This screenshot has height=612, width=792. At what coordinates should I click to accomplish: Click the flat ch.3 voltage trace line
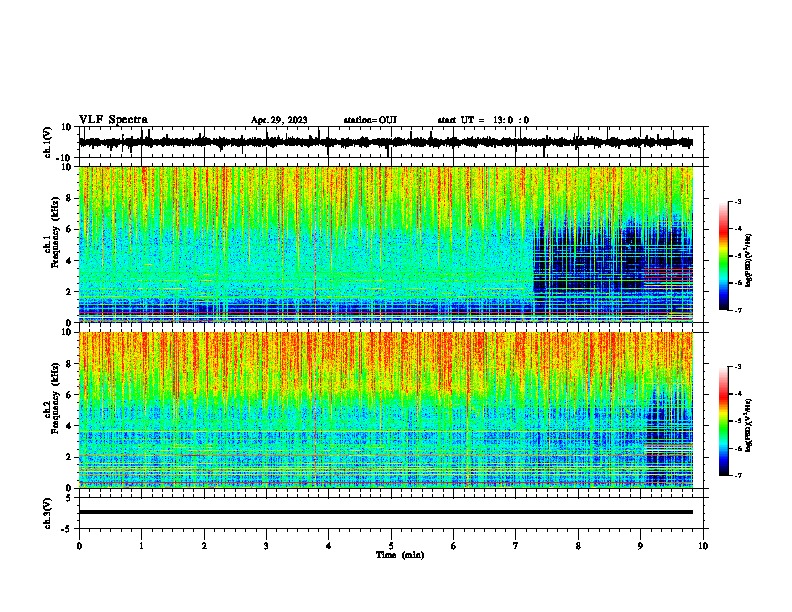pos(385,512)
